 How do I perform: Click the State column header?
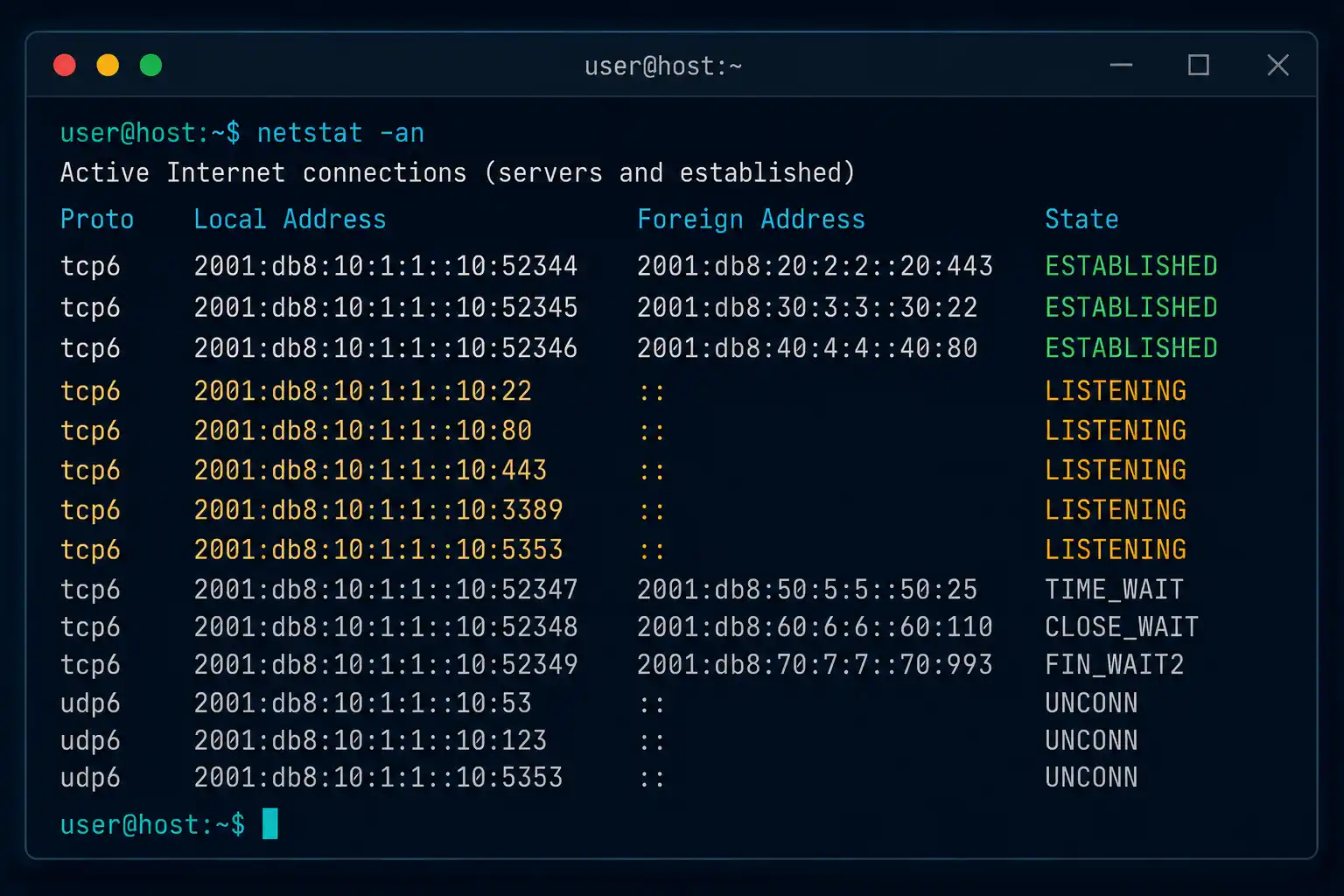click(1081, 220)
